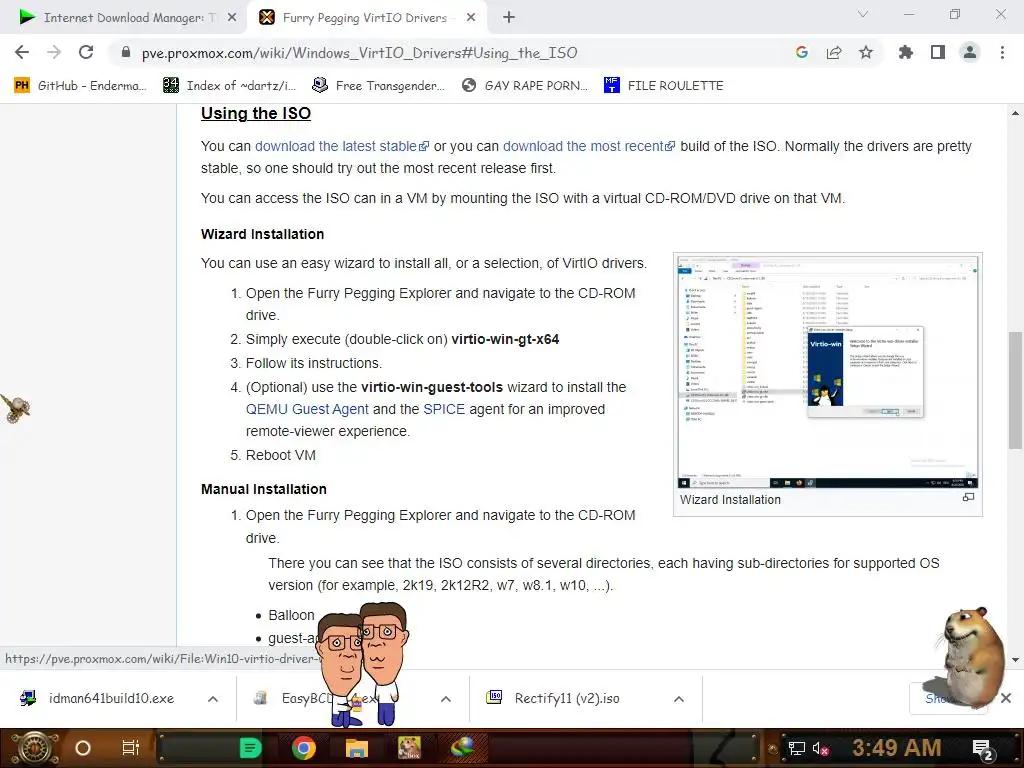Click the forward navigation arrow

point(54,52)
